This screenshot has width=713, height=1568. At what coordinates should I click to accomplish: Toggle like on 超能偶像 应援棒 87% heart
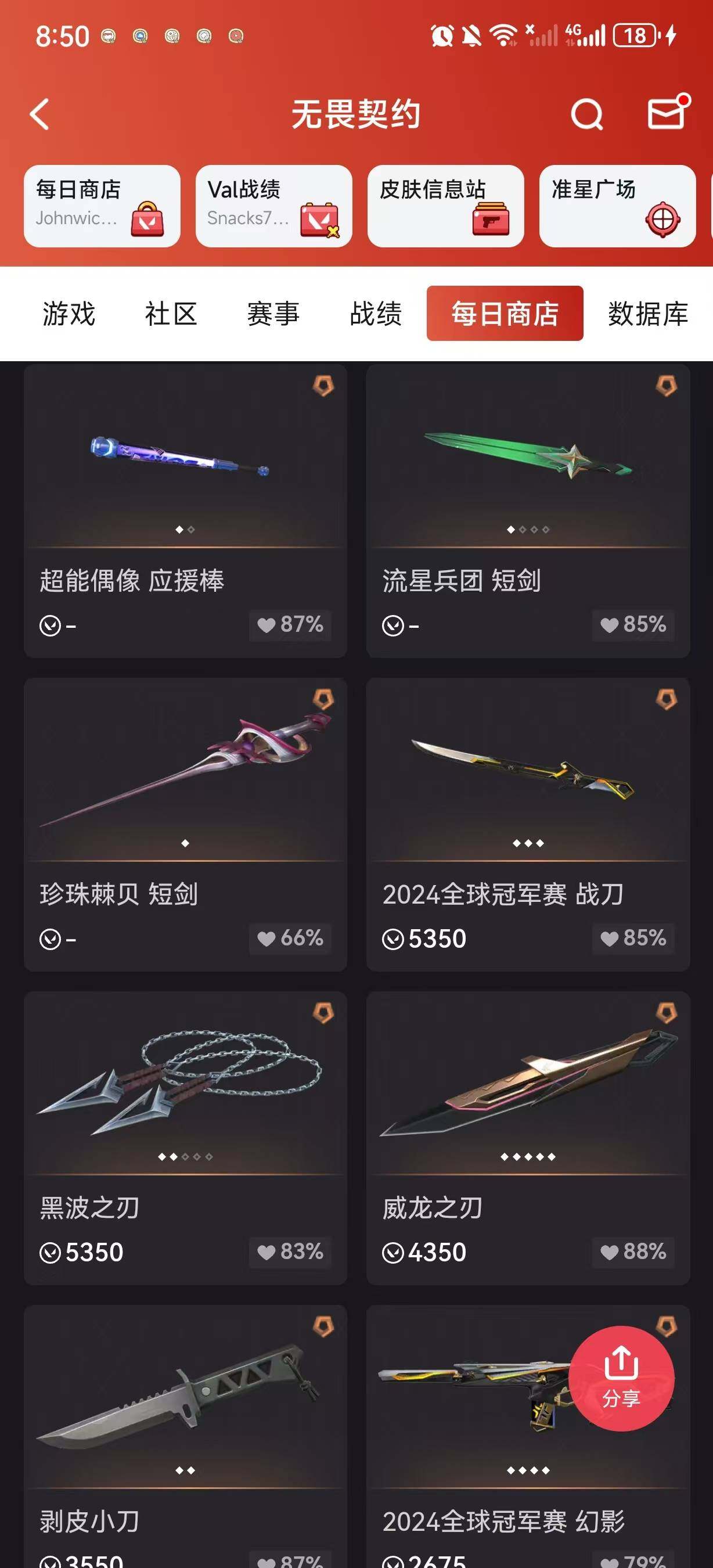(x=290, y=624)
